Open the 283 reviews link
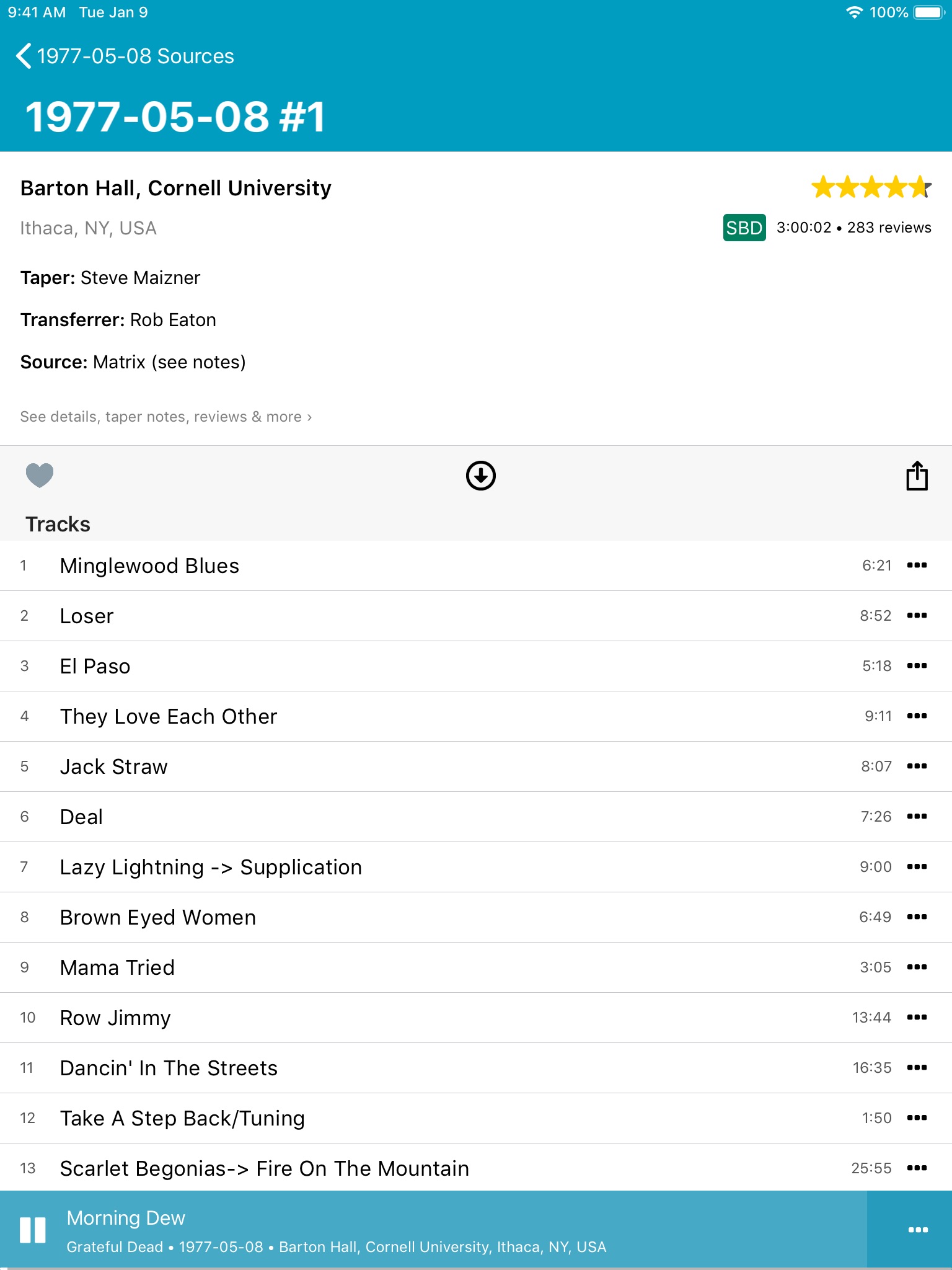952x1270 pixels. pos(889,228)
